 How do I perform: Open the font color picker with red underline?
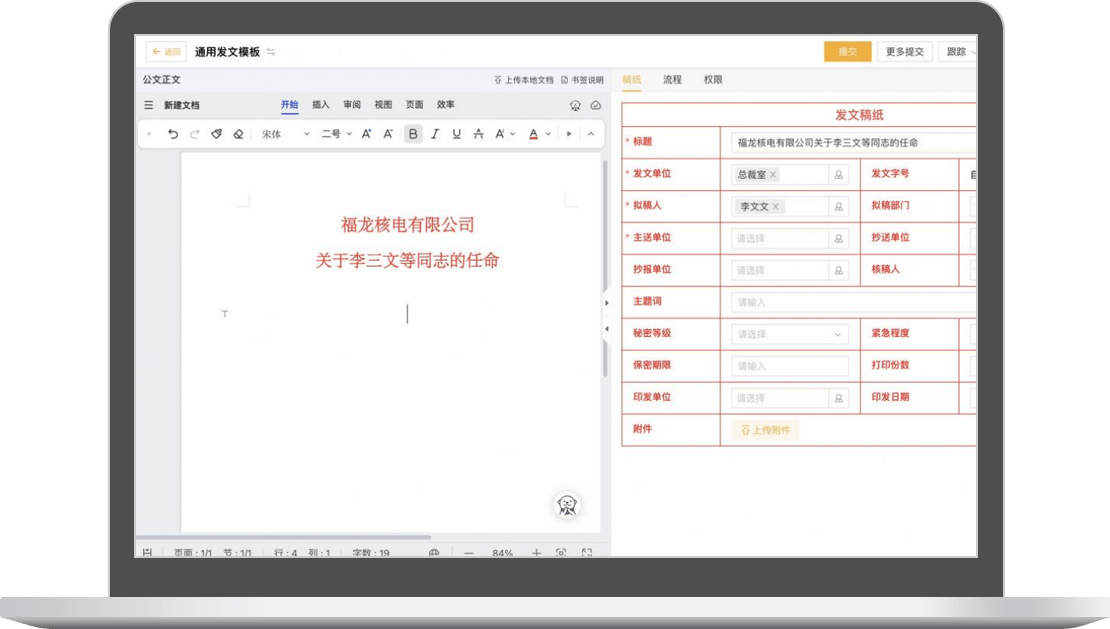[x=538, y=134]
